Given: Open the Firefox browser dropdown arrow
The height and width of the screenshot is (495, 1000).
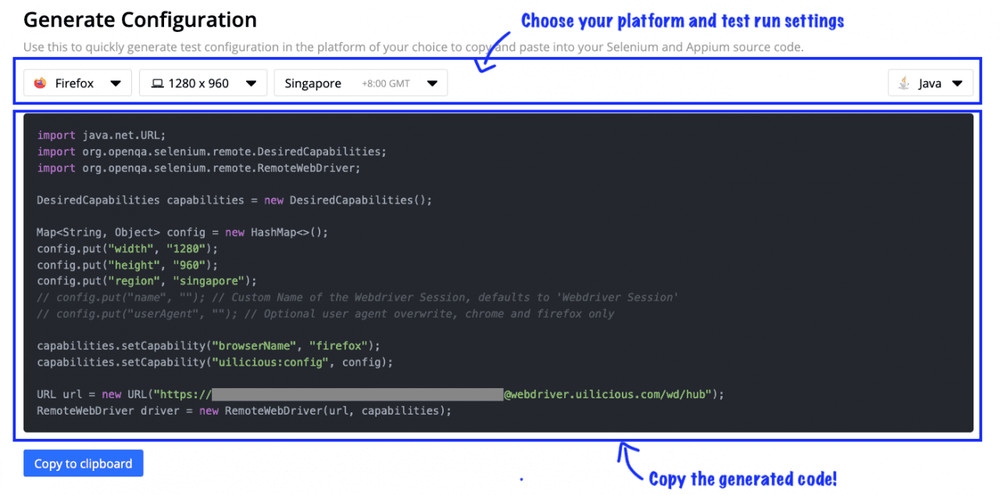Looking at the screenshot, I should click(115, 83).
